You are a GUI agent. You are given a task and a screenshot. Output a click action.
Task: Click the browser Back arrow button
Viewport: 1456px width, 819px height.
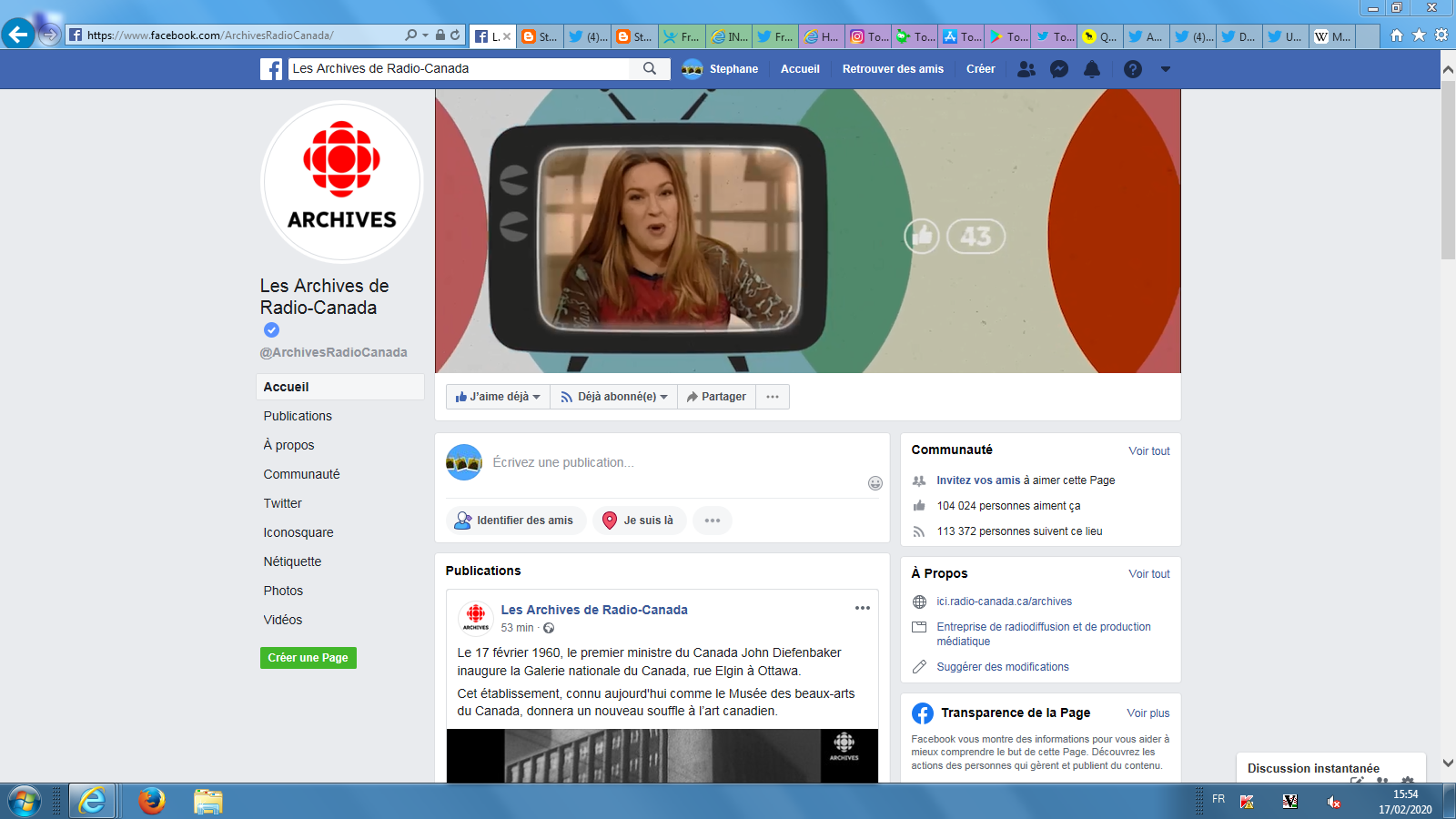tap(18, 35)
